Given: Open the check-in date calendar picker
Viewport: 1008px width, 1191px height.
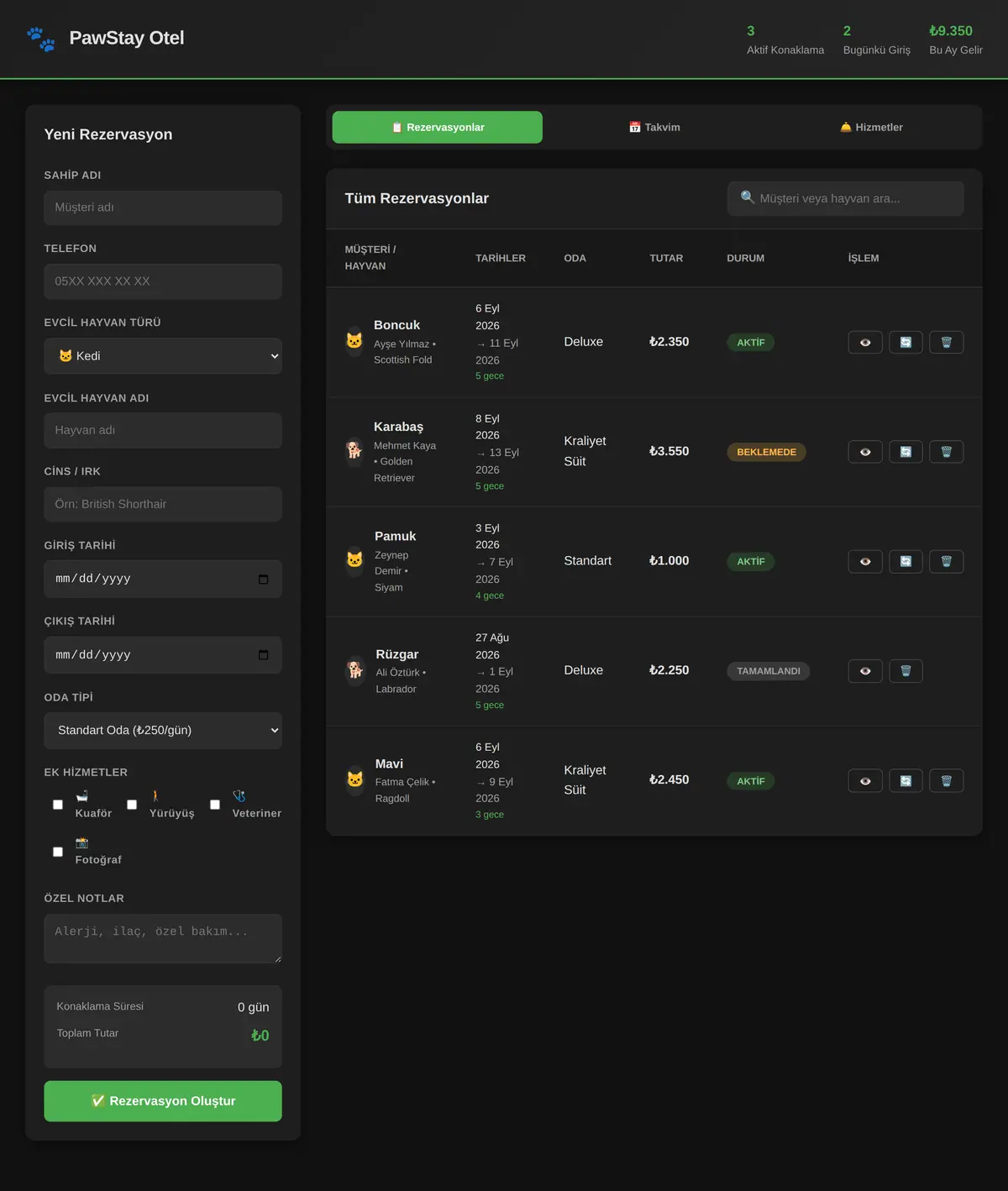Looking at the screenshot, I should (x=263, y=579).
